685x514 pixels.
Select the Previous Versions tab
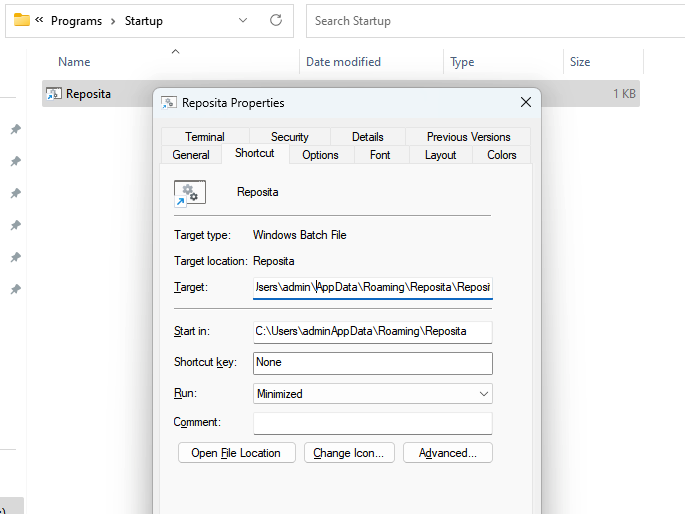pyautogui.click(x=468, y=137)
